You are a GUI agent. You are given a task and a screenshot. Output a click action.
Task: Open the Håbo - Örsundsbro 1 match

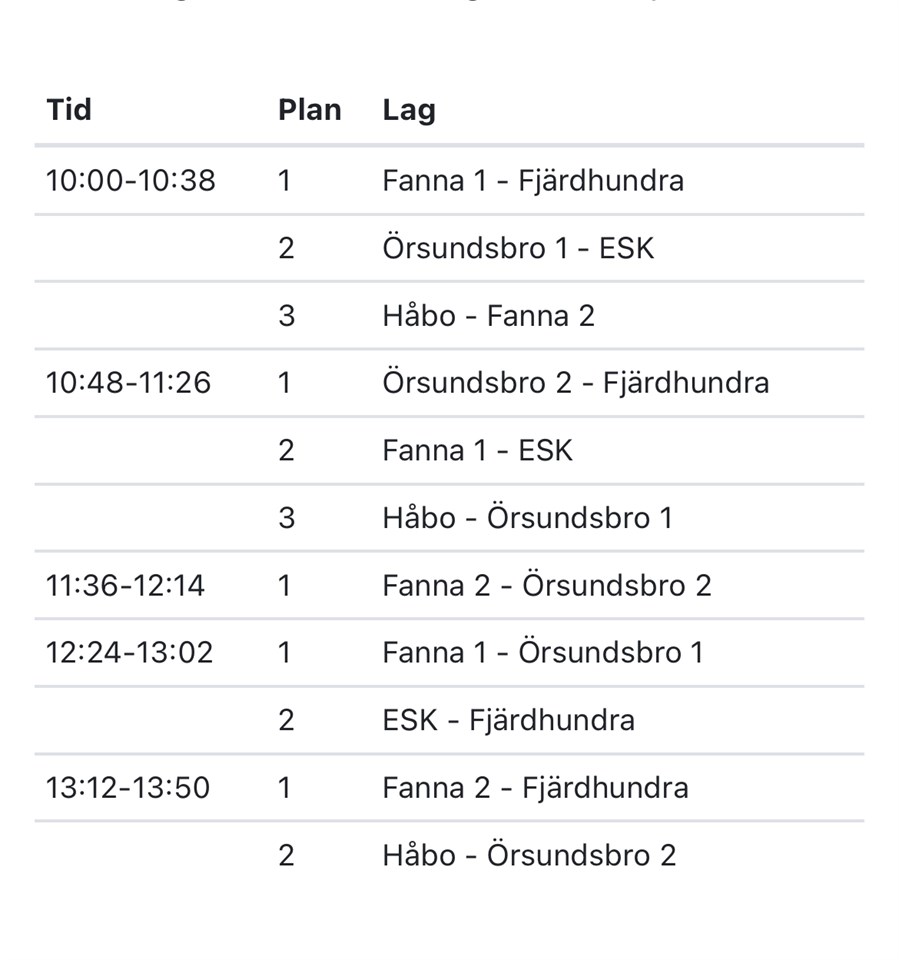click(527, 518)
